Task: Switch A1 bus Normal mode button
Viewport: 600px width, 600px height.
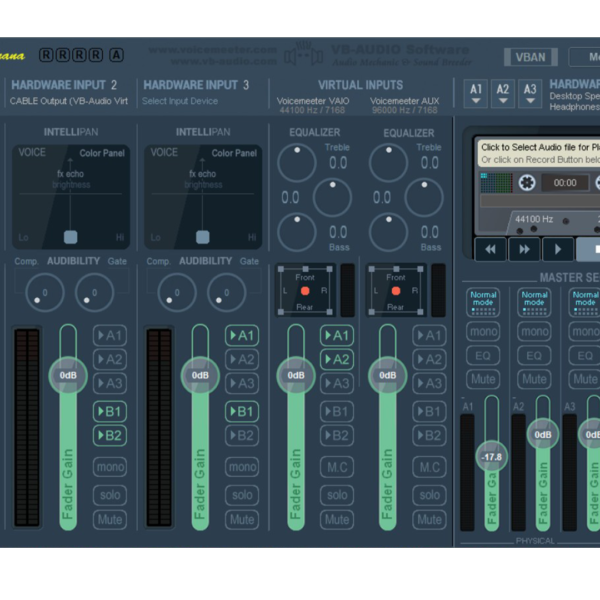Action: 483,303
